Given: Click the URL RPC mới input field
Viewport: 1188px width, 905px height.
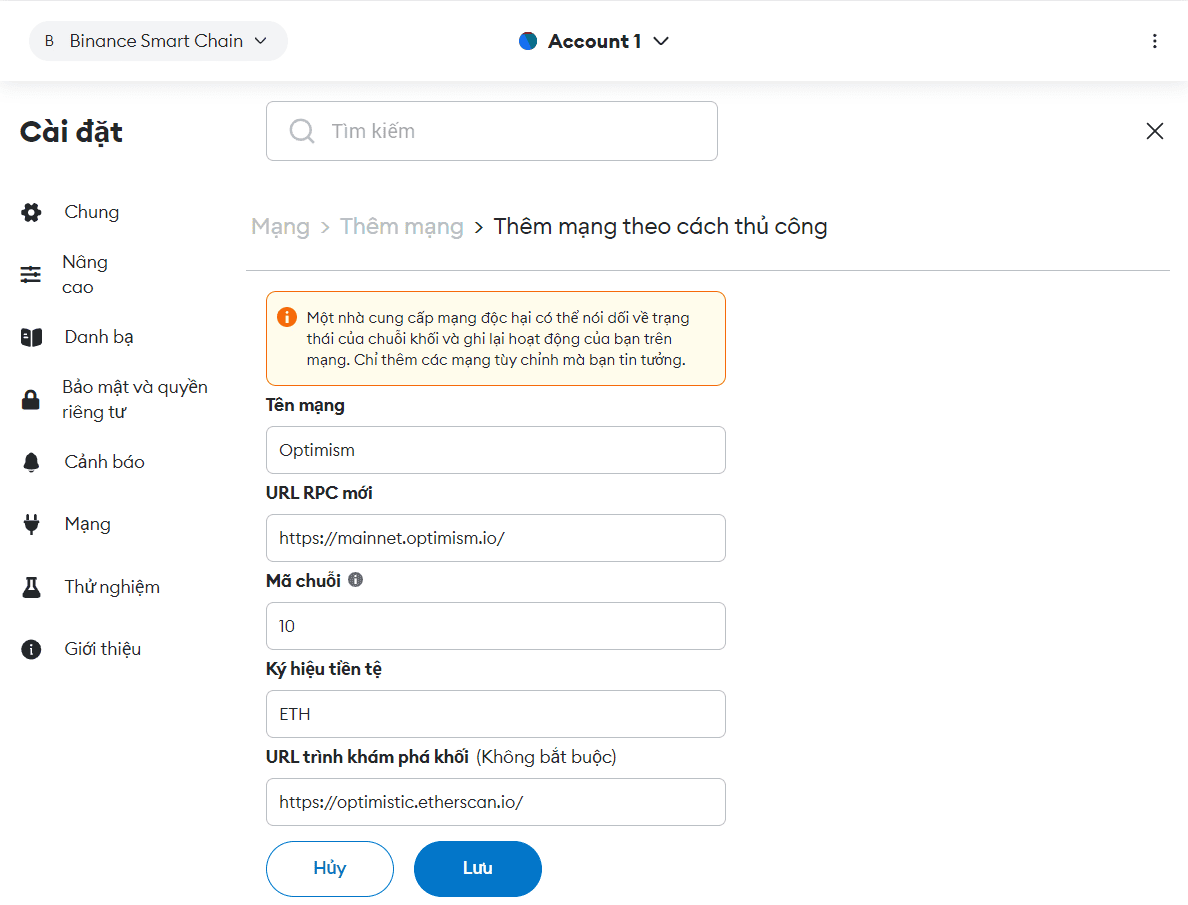Looking at the screenshot, I should [495, 538].
